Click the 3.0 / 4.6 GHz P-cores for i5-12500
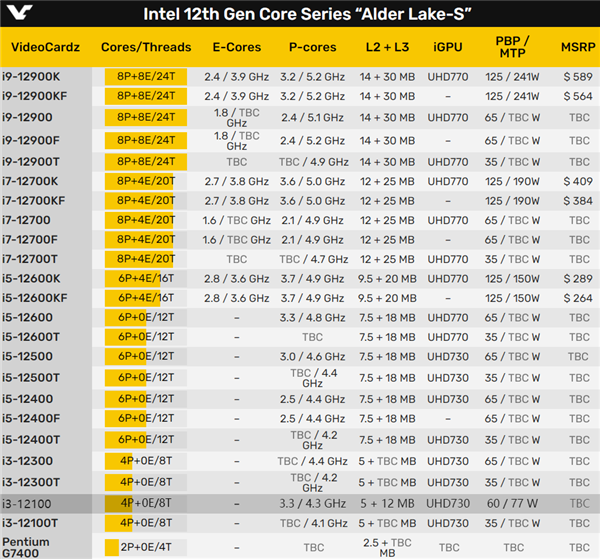 pyautogui.click(x=312, y=357)
